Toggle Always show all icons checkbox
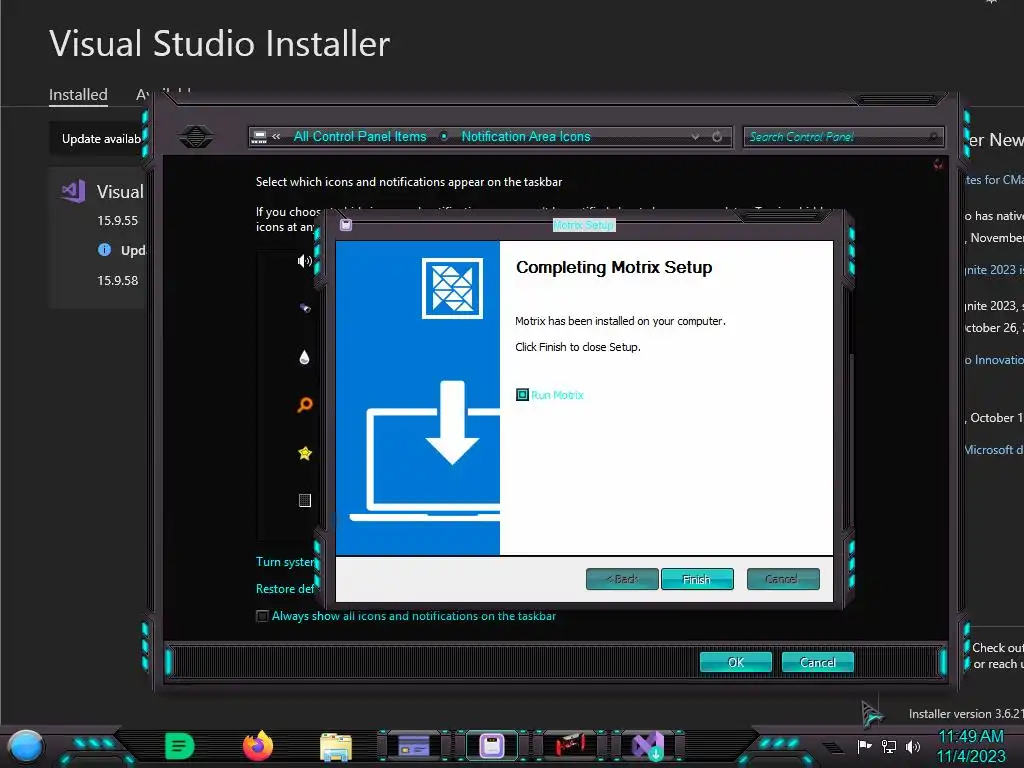This screenshot has width=1024, height=768. point(263,616)
